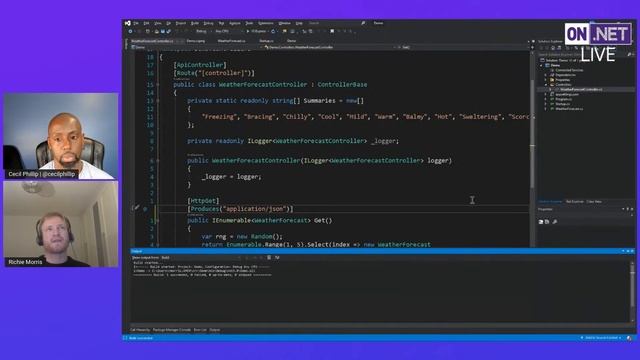Clear all output with the clear icon
Screen dimensions: 640x360
click(269, 258)
